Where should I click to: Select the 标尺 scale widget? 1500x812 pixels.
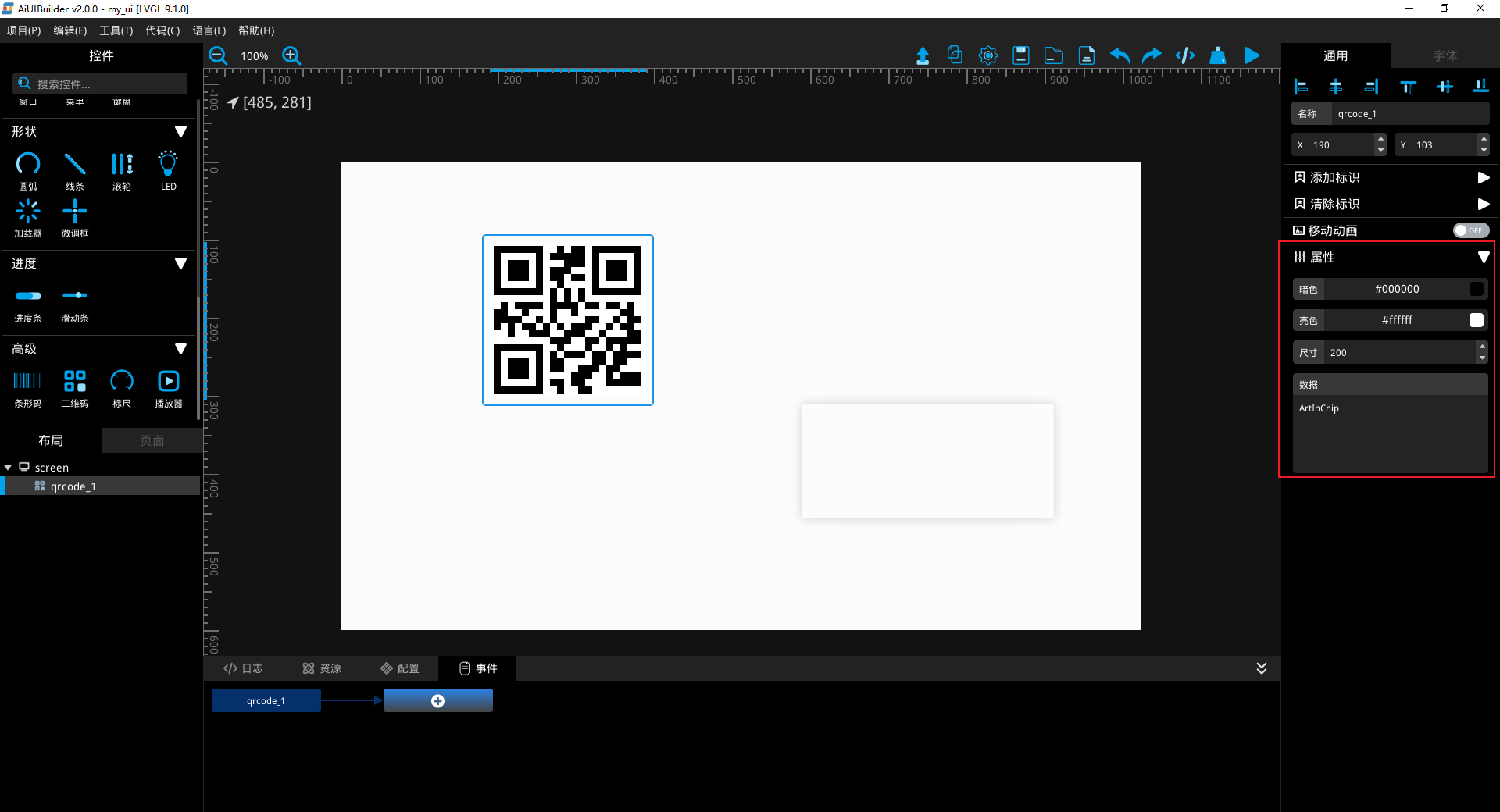pyautogui.click(x=122, y=389)
